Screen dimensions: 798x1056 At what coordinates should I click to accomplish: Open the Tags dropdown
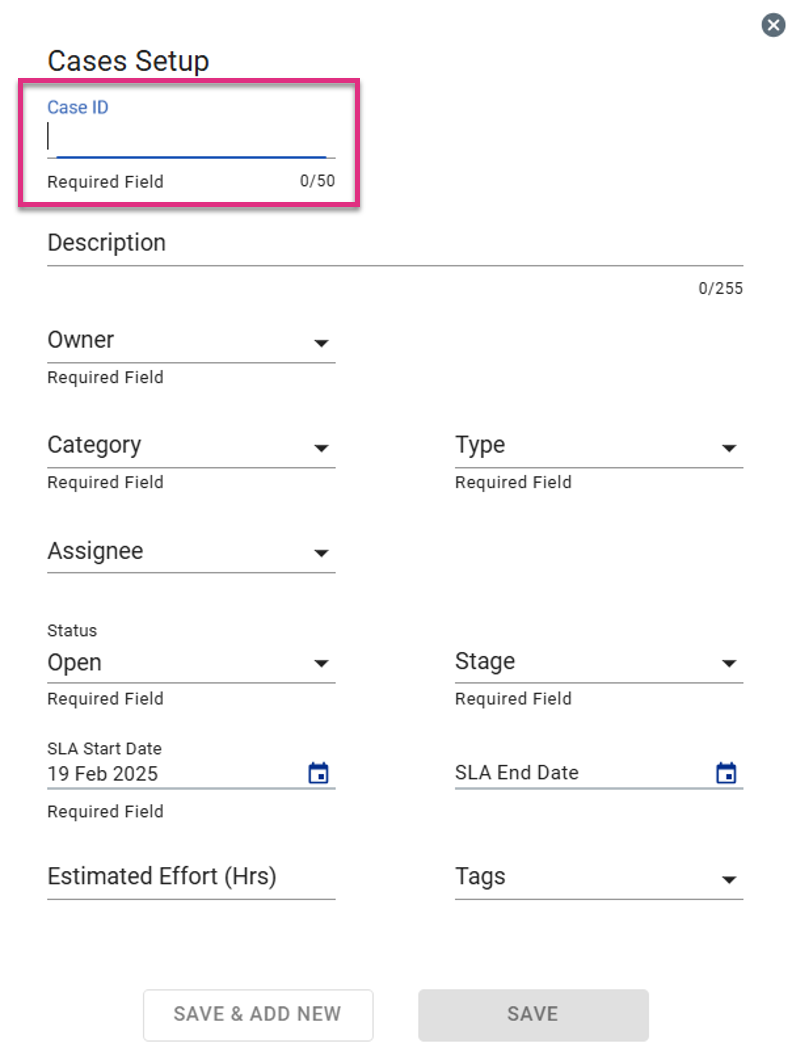[599, 877]
